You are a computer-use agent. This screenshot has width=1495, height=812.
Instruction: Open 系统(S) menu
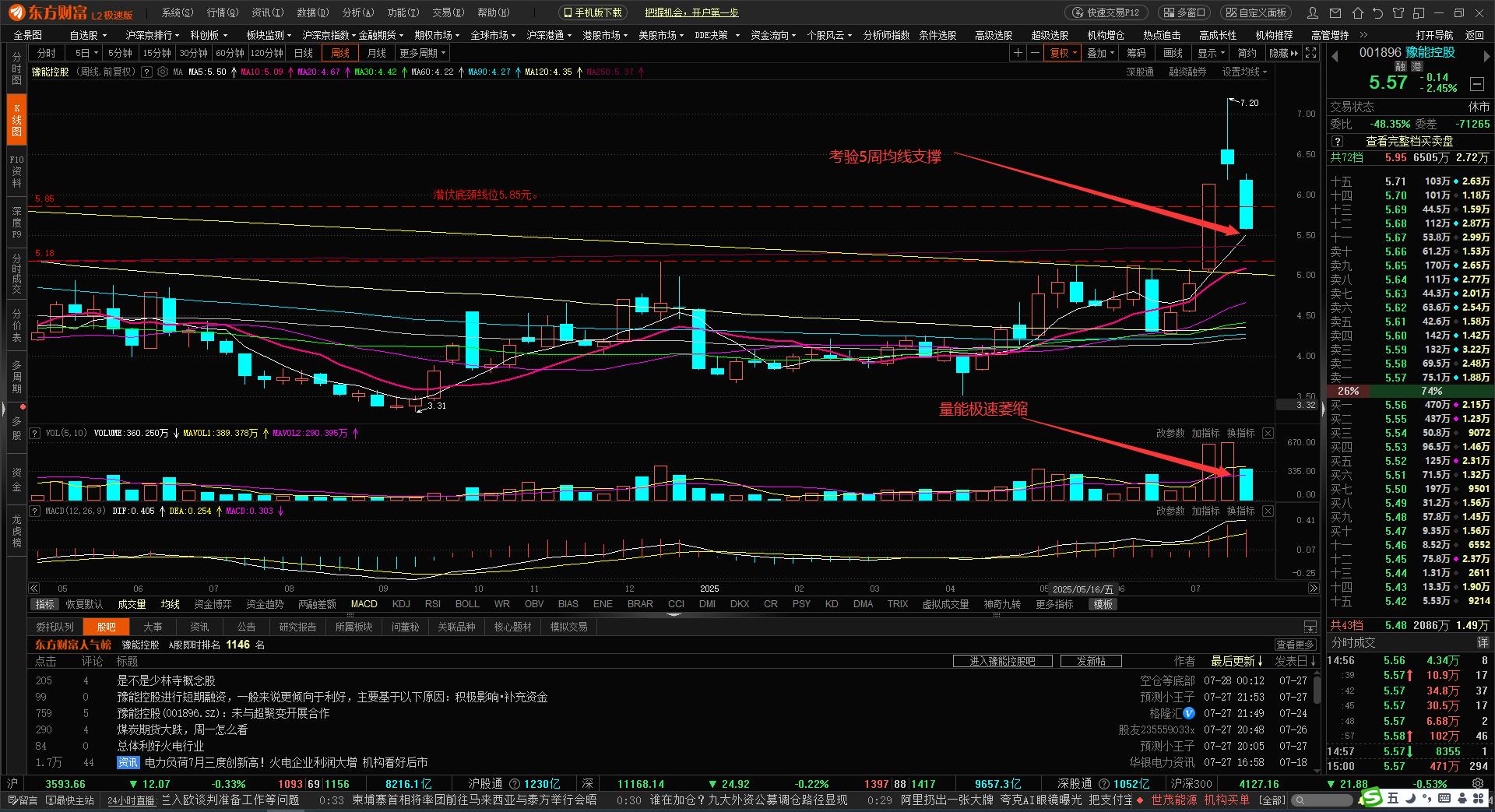coord(178,12)
